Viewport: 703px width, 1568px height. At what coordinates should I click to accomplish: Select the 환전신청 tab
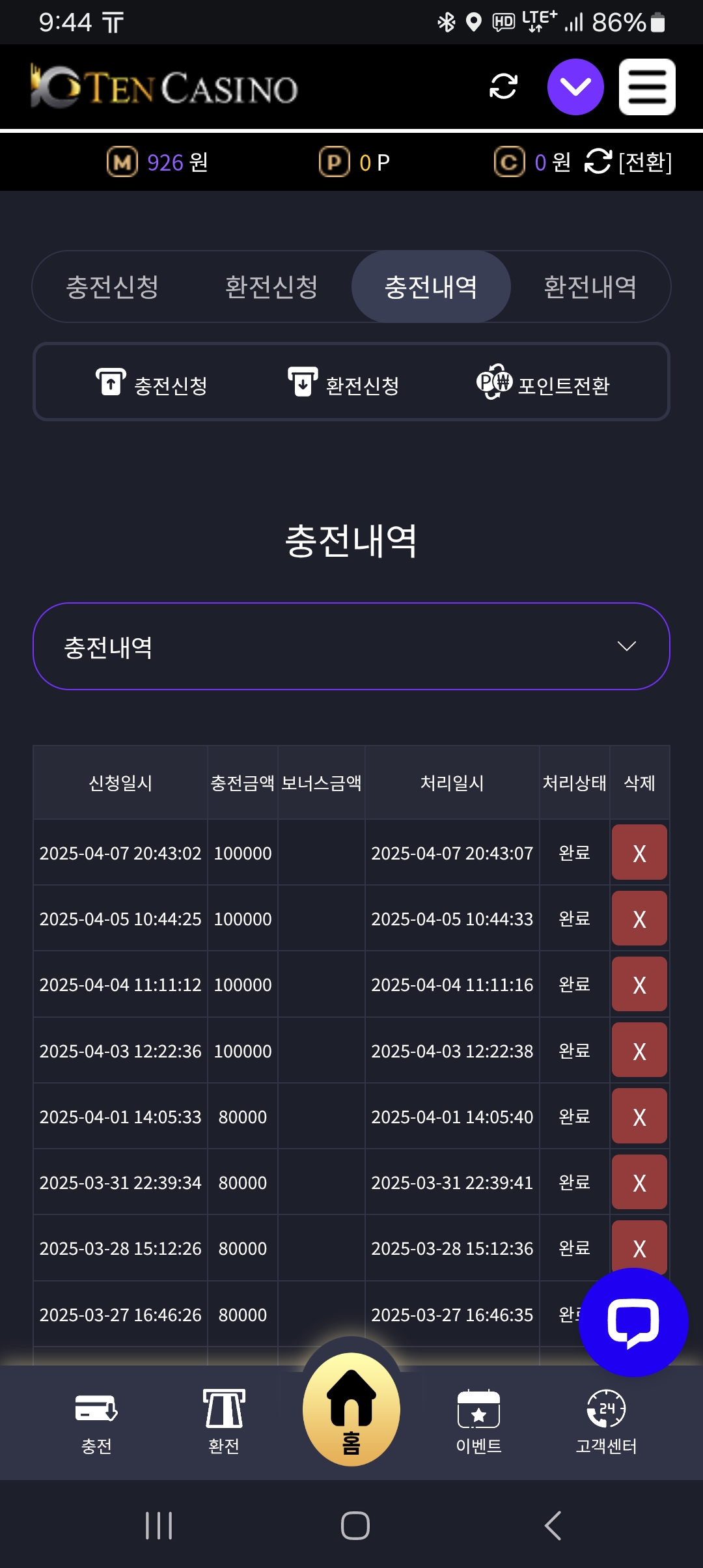[271, 287]
